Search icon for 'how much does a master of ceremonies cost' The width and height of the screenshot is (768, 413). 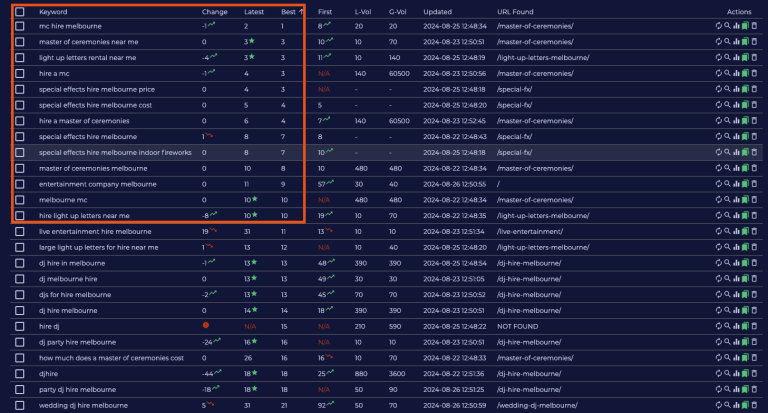[x=727, y=358]
